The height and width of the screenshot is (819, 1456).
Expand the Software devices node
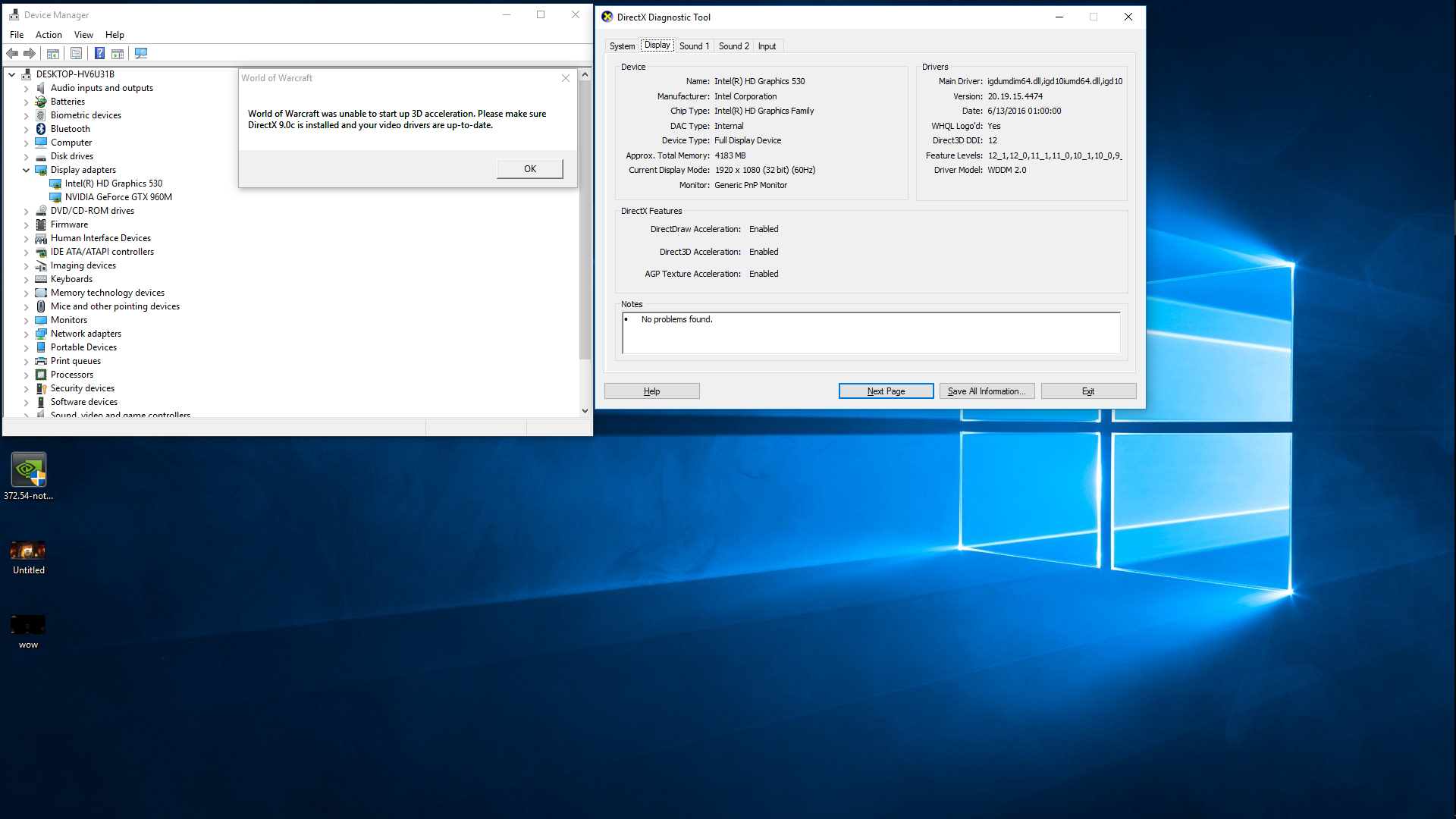[26, 402]
